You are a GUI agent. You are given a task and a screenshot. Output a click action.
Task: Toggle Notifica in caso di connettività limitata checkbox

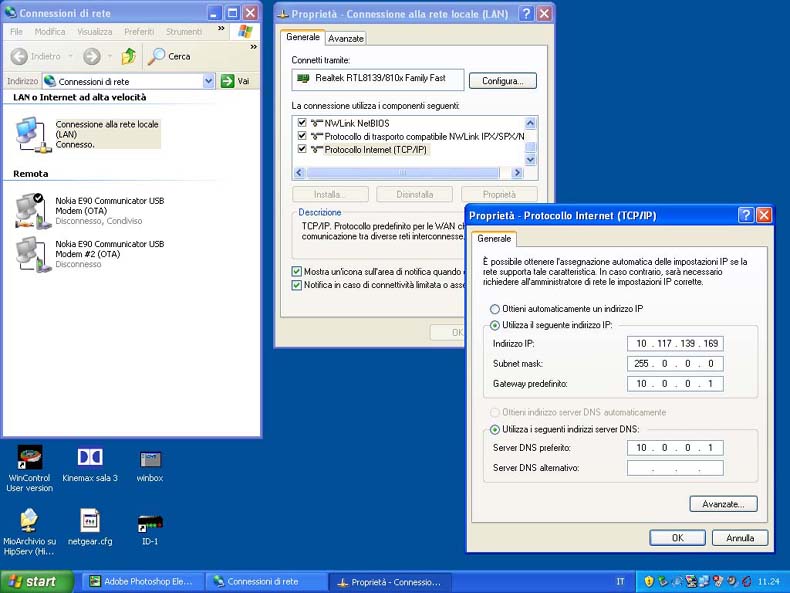[297, 285]
